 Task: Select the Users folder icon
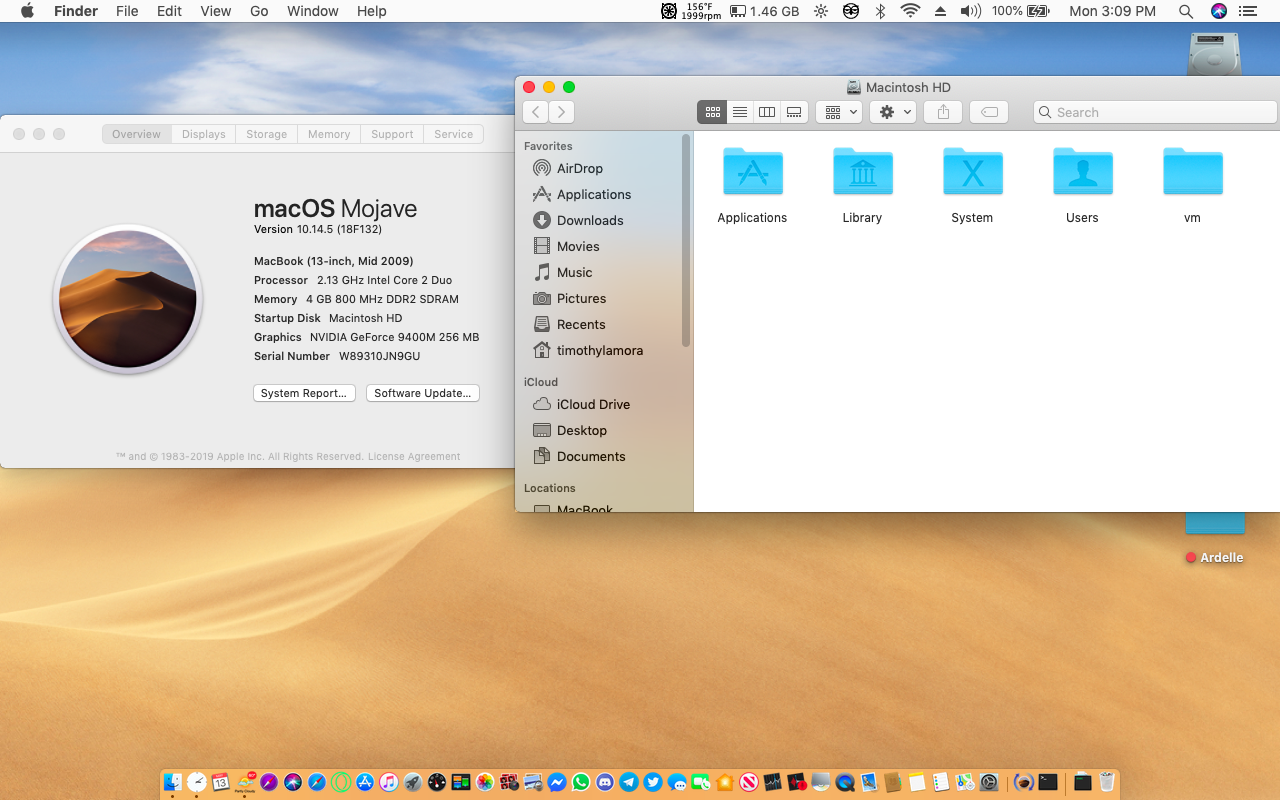(x=1082, y=172)
